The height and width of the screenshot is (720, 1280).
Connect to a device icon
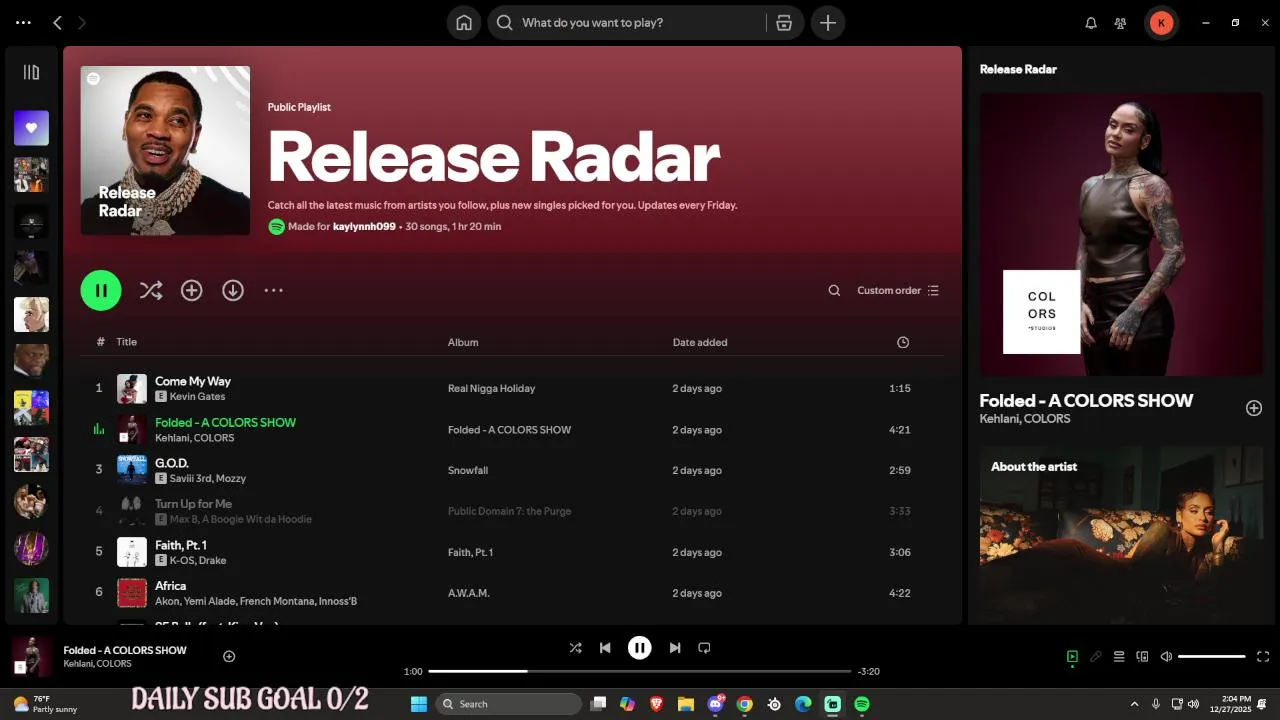click(1142, 657)
